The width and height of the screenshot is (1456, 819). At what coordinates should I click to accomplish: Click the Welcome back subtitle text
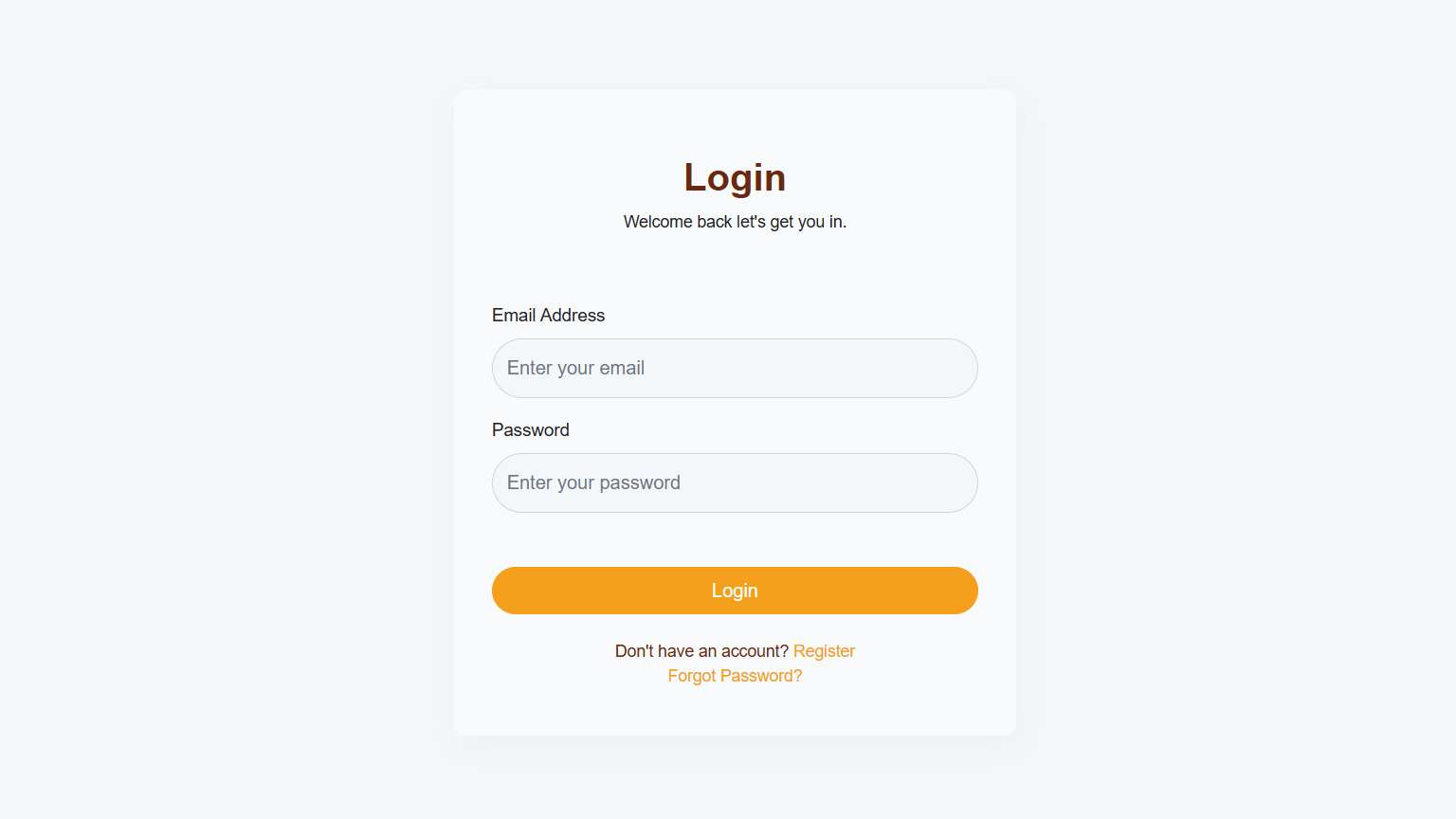point(735,222)
